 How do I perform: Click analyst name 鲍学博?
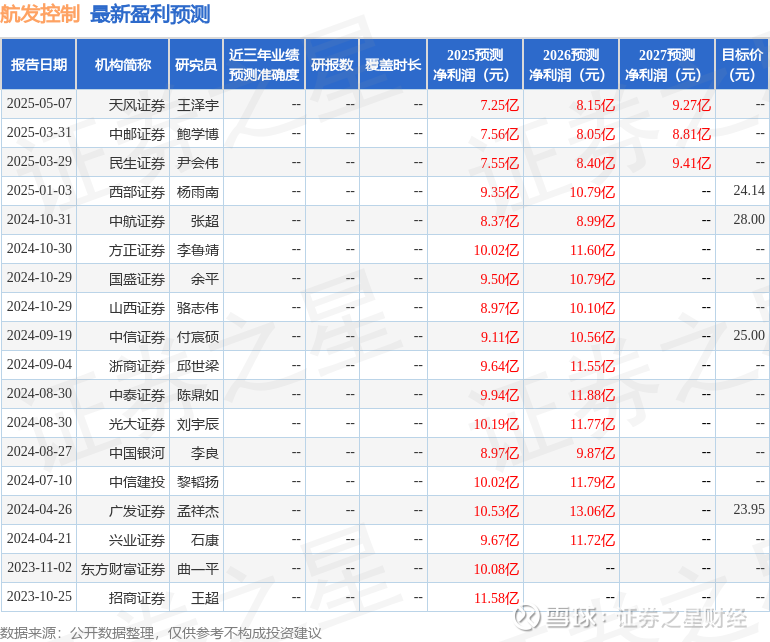pos(198,134)
